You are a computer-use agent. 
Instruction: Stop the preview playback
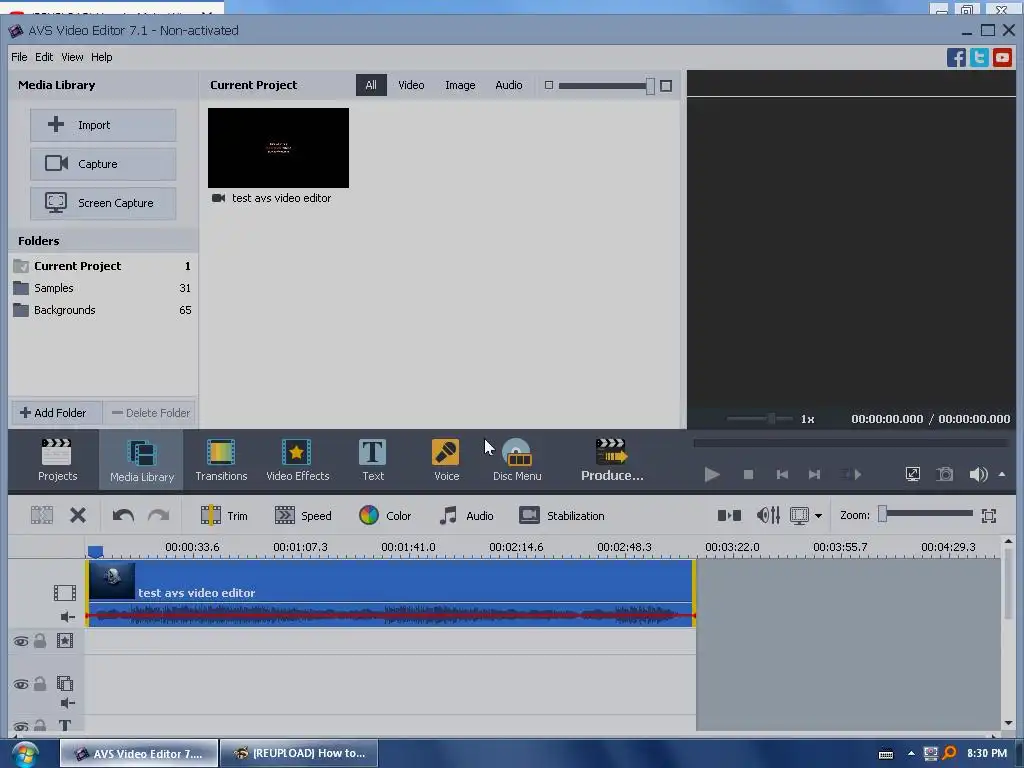point(748,474)
